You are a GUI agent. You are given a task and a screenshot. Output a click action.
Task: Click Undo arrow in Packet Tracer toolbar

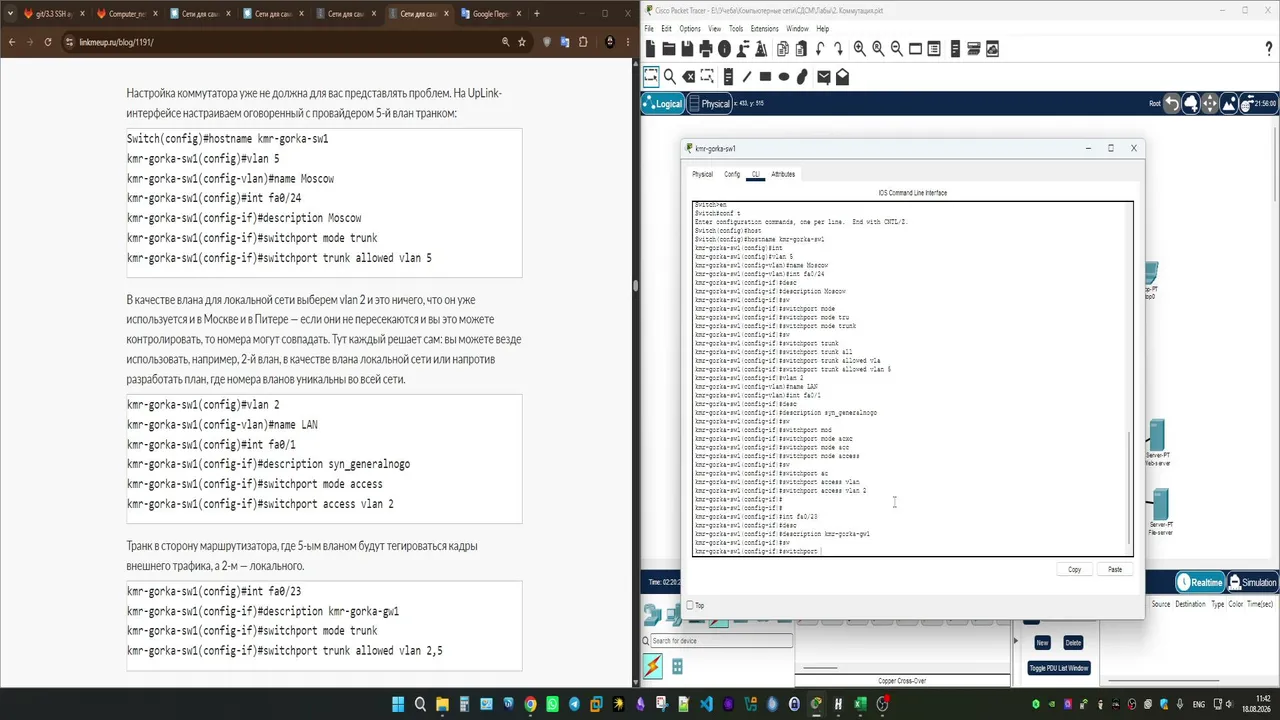(820, 49)
